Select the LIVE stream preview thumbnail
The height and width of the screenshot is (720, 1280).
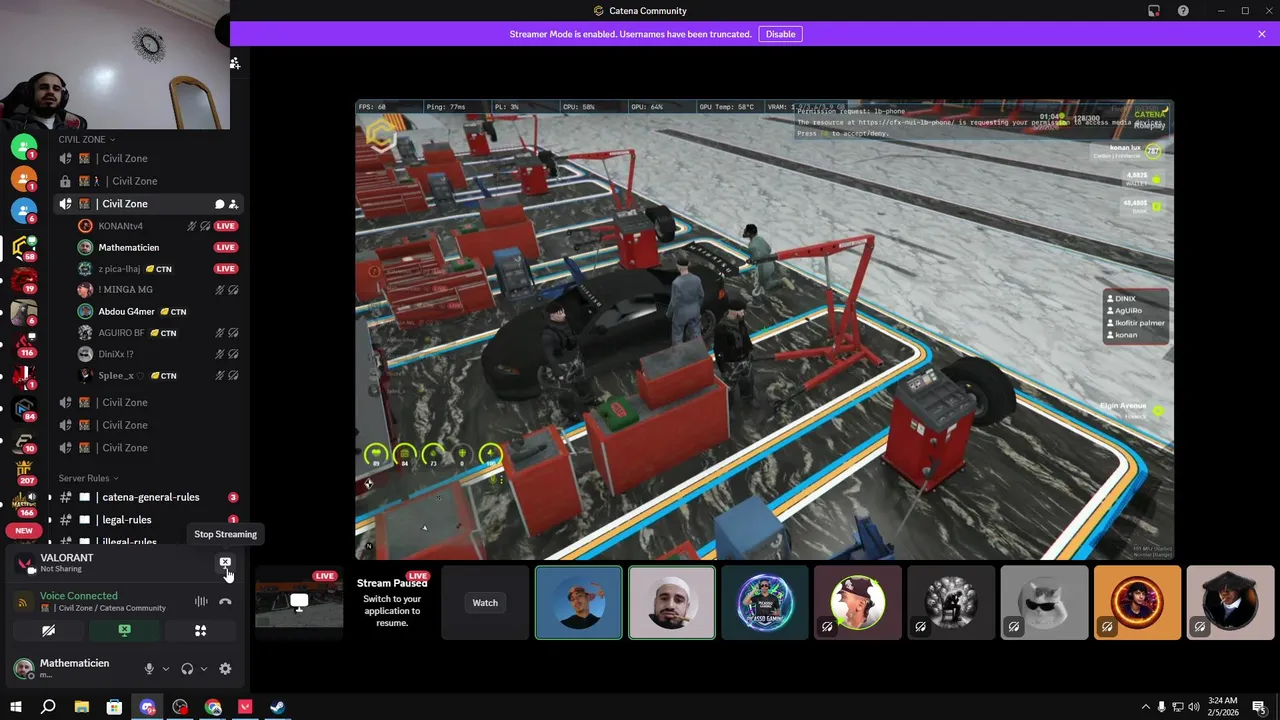point(299,603)
